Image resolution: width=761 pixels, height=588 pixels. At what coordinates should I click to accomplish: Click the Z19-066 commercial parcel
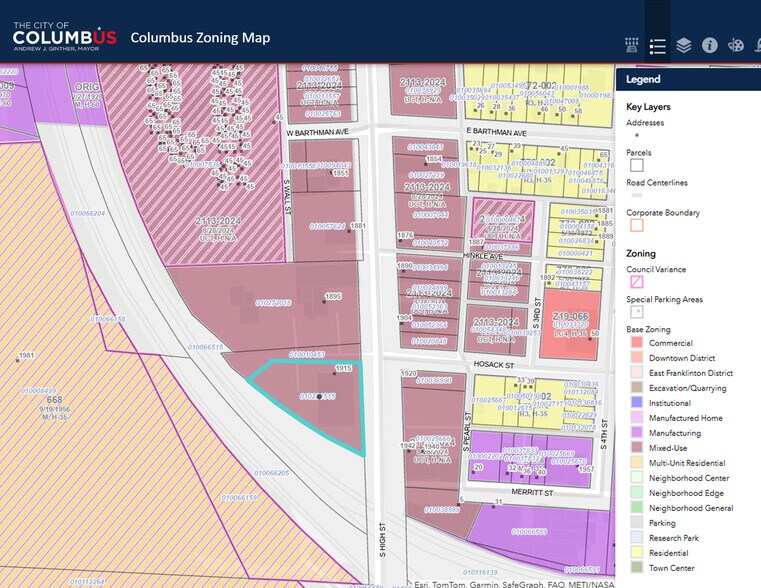570,324
